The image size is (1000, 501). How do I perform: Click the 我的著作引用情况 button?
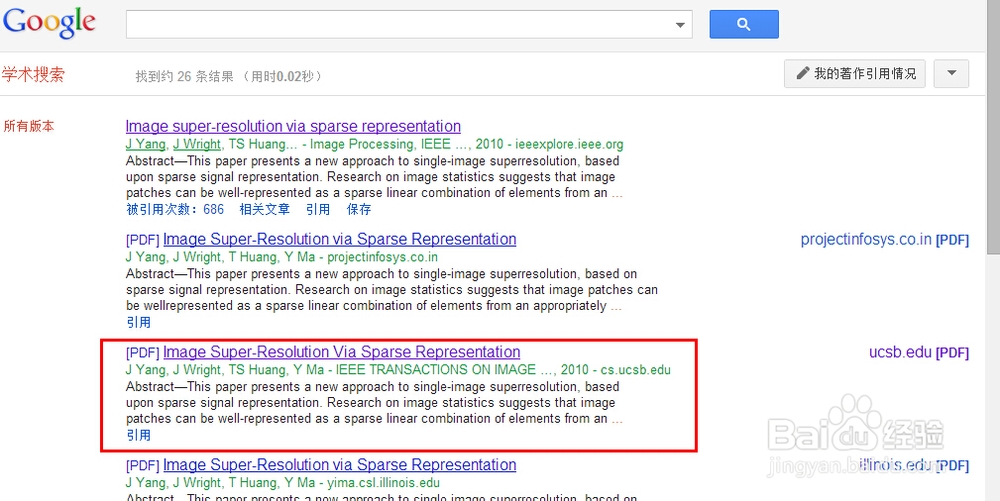(855, 74)
